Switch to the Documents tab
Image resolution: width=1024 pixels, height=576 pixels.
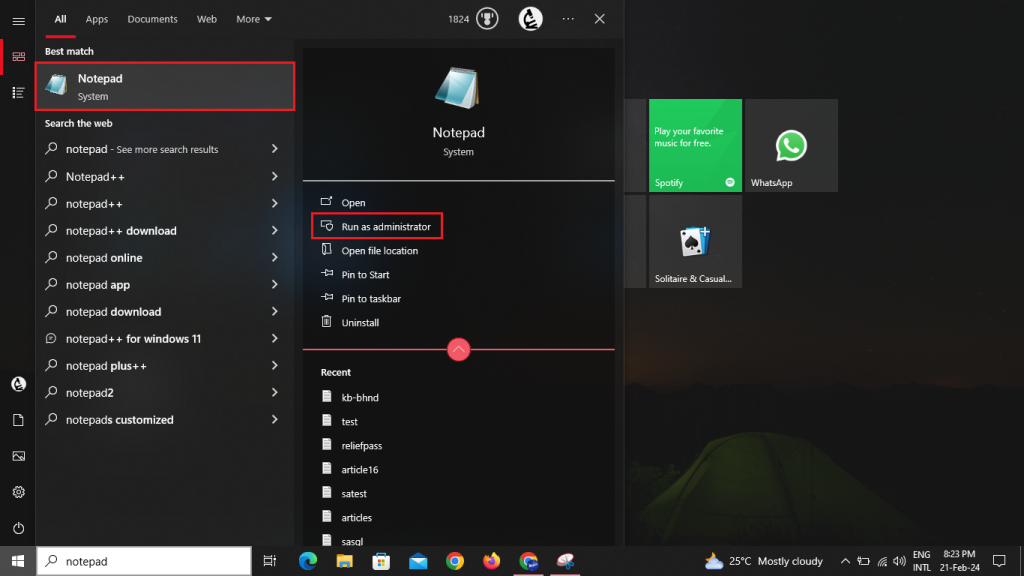click(x=152, y=19)
